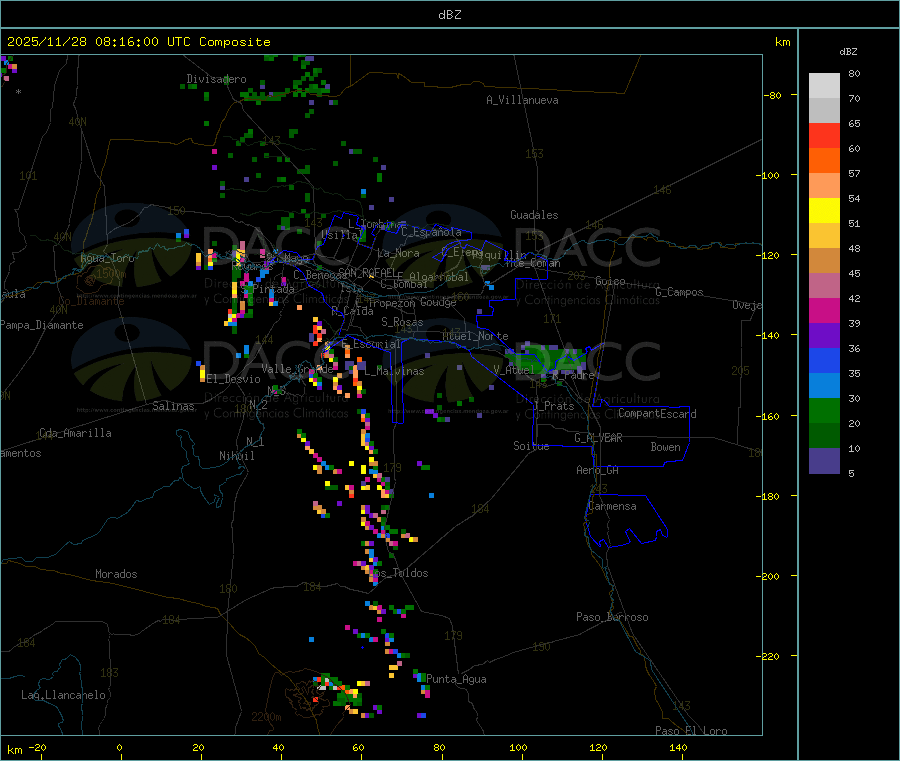Click the 'Morados' map label
Viewport: 900px width, 761px height.
click(116, 574)
